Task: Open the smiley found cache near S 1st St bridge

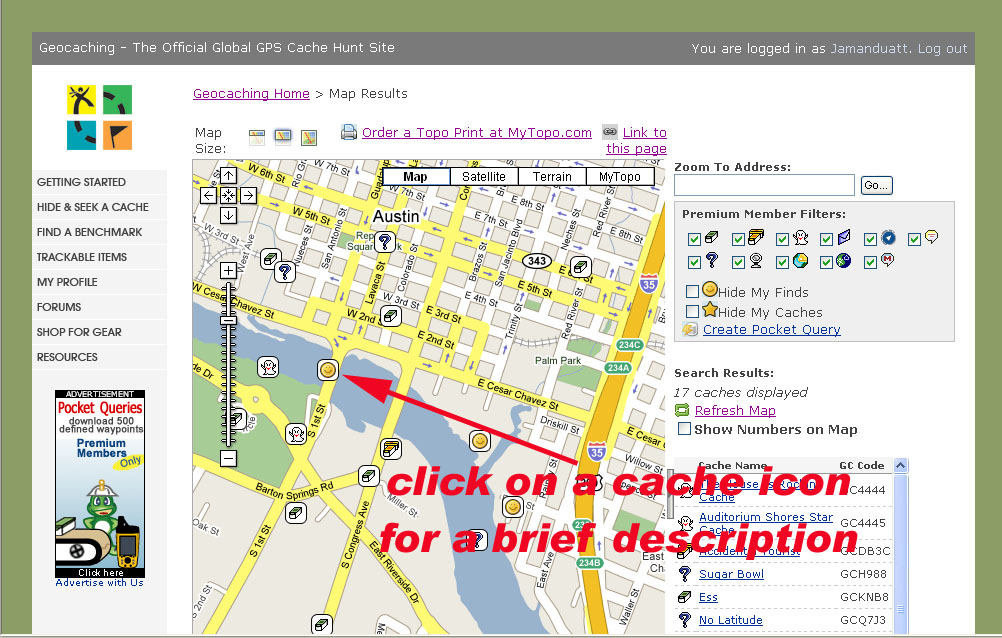Action: point(328,370)
